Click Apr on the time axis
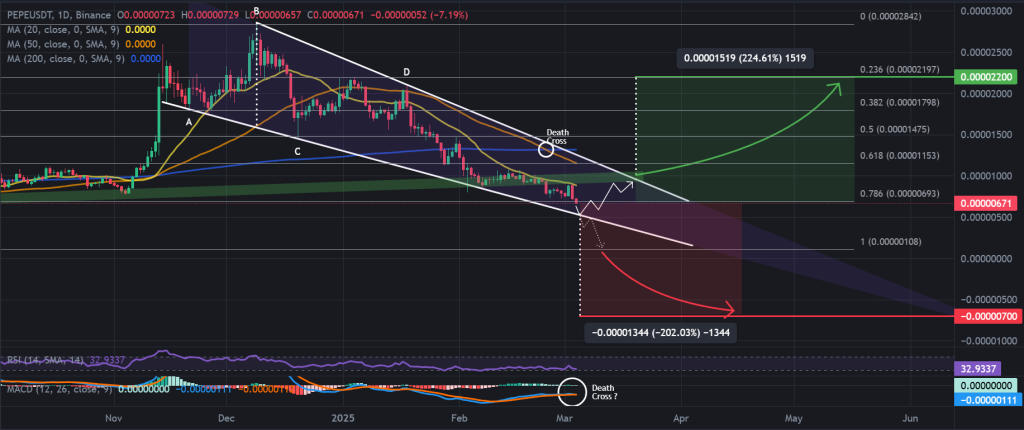The width and height of the screenshot is (1024, 430). [x=681, y=417]
